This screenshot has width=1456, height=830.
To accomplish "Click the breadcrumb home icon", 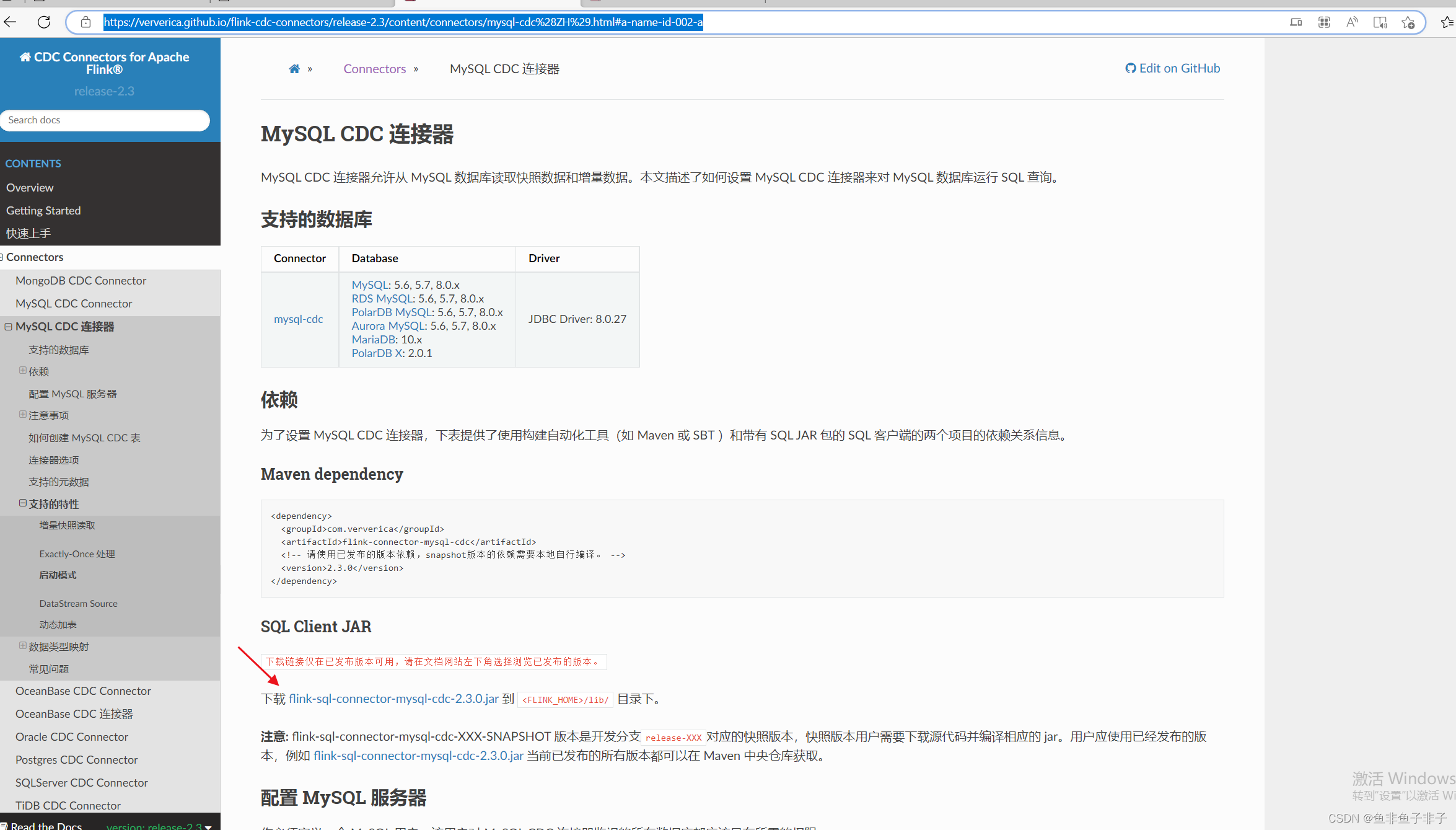I will (294, 69).
